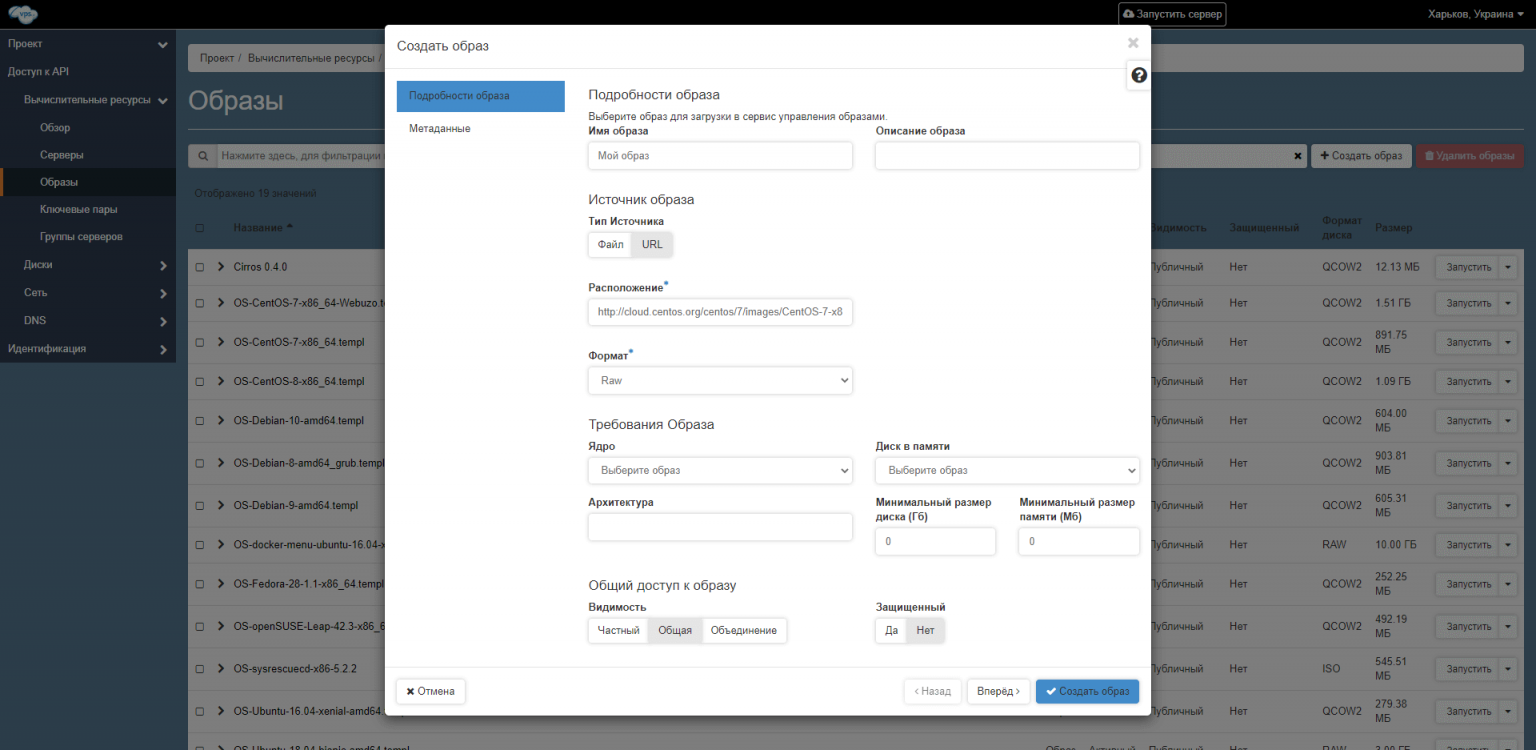Switch to Подробности образа tab
This screenshot has height=750, width=1536.
pyautogui.click(x=481, y=96)
